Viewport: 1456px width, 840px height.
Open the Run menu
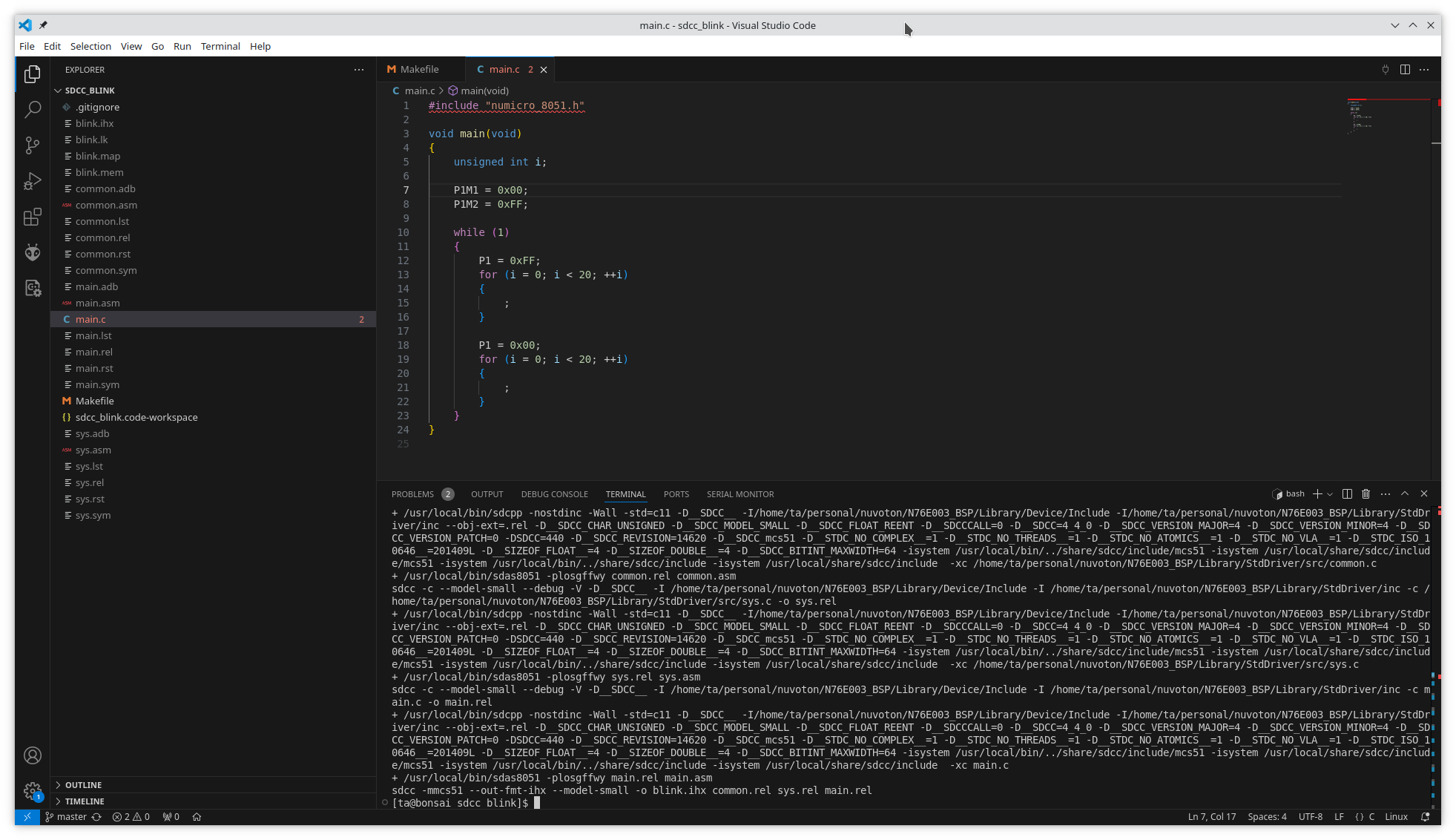coord(182,46)
